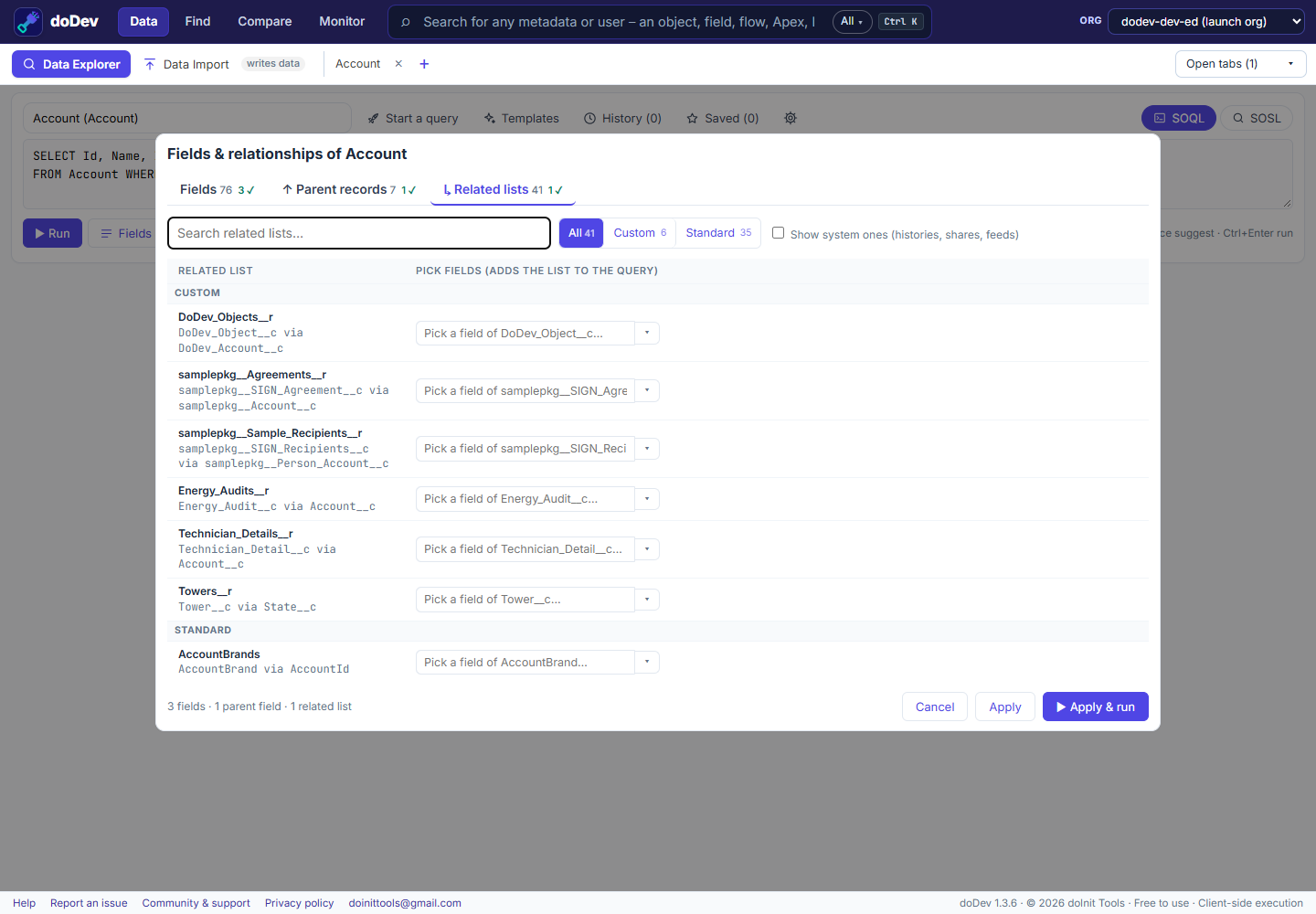Expand the samplepkg__SIGN_Agreement field dropdown arrow
1316x914 pixels.
pos(647,391)
